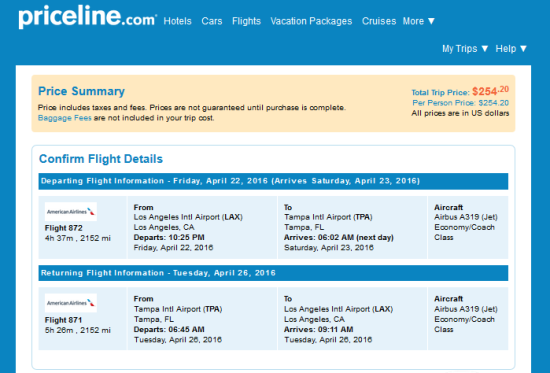Viewport: 550px width, 373px height.
Task: Expand the More dropdown menu
Action: pos(419,21)
